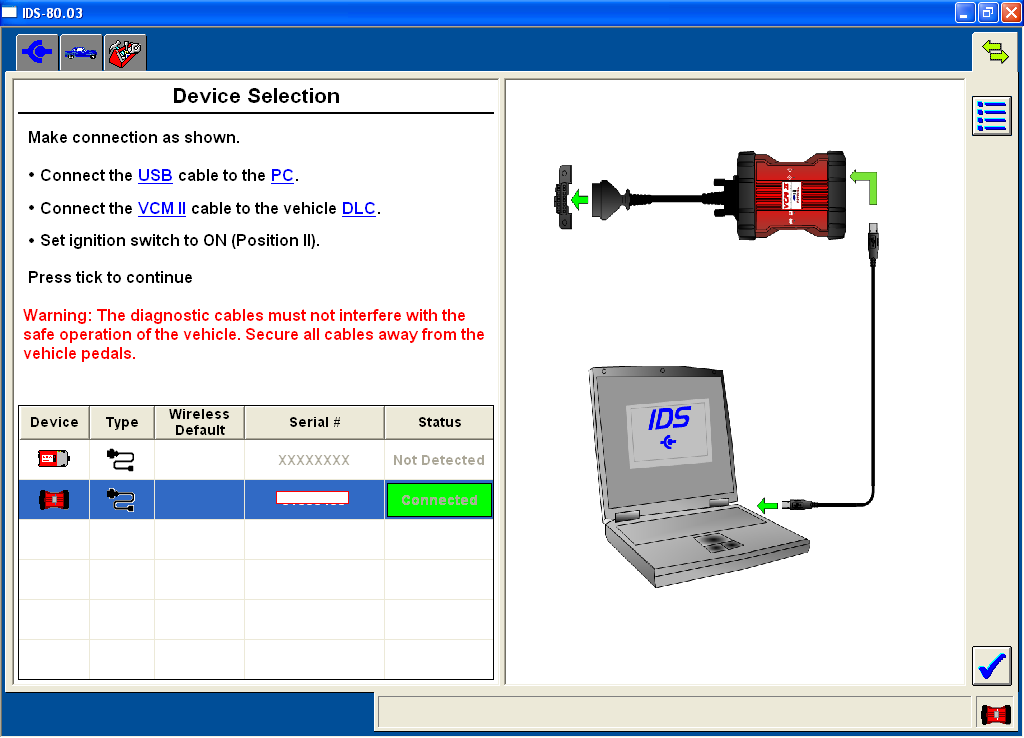Open the blue list menu icon
The width and height of the screenshot is (1024, 738).
coord(991,116)
